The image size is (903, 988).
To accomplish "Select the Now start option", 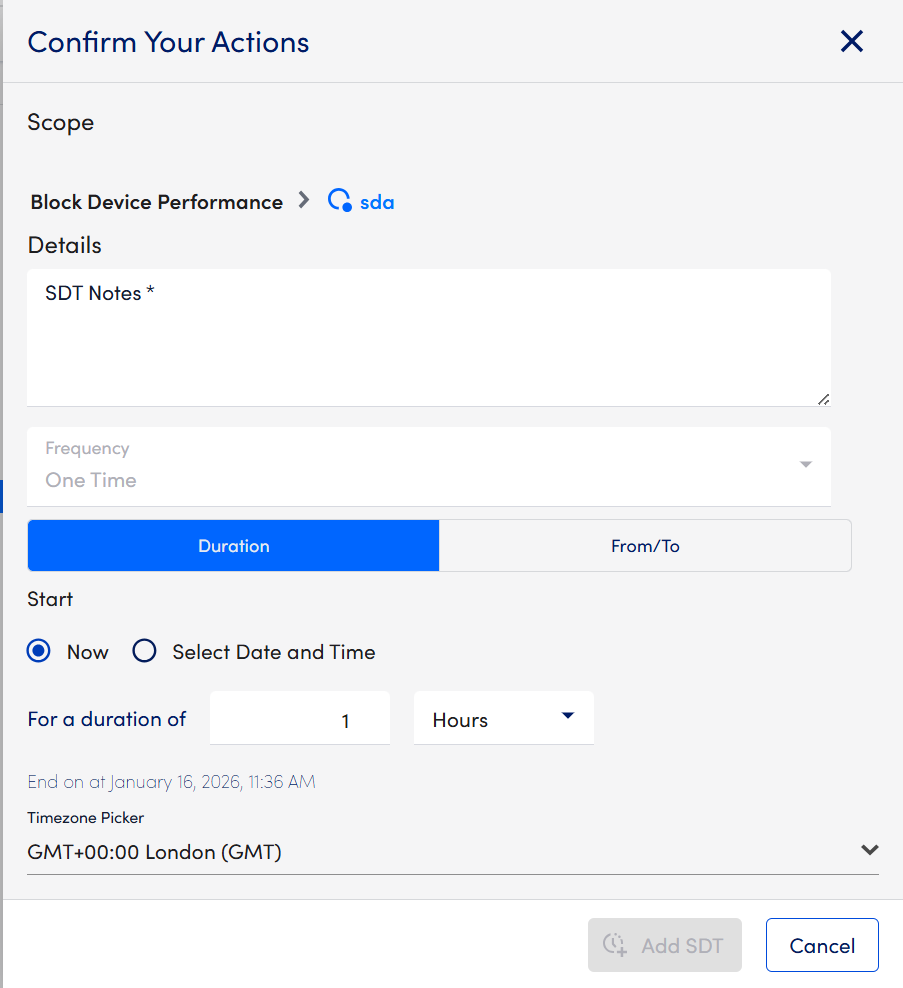I will pyautogui.click(x=39, y=652).
